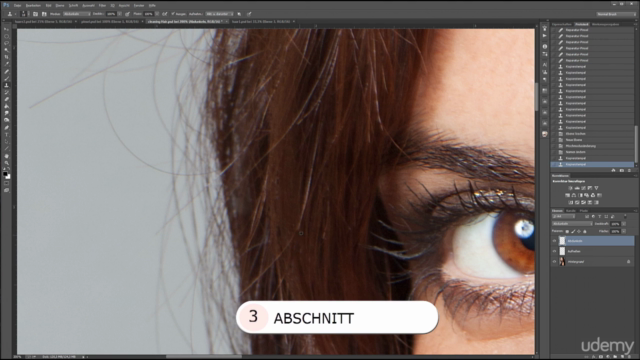Image resolution: width=640 pixels, height=360 pixels.
Task: Select the Hand tool
Action: 7,156
